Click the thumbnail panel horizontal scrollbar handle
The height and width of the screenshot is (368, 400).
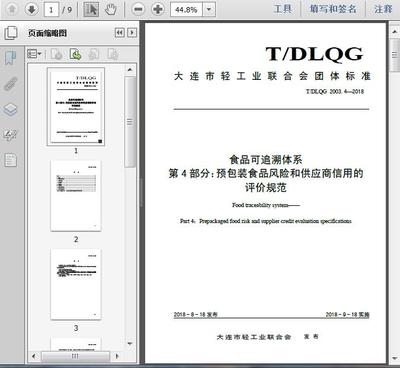tap(76, 356)
